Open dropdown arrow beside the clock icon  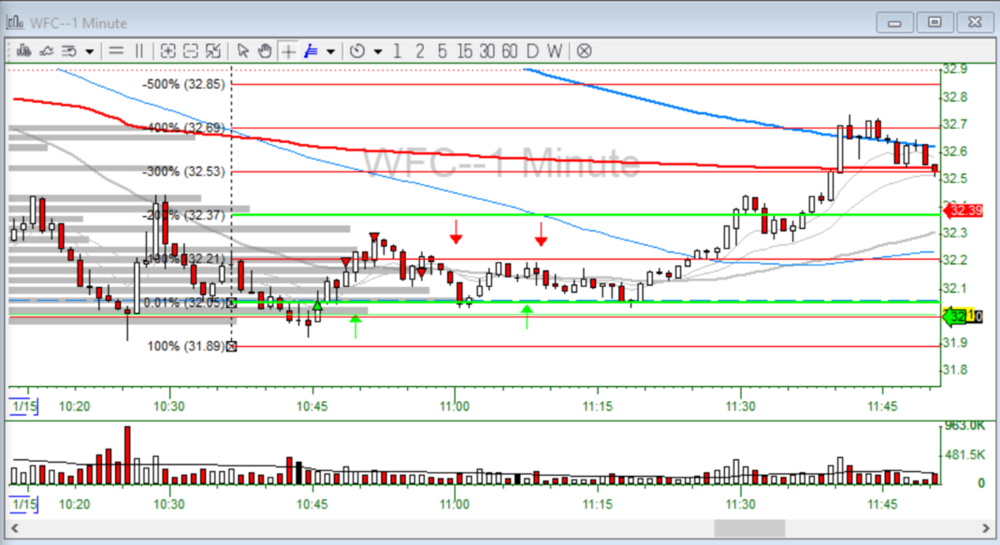tap(377, 51)
